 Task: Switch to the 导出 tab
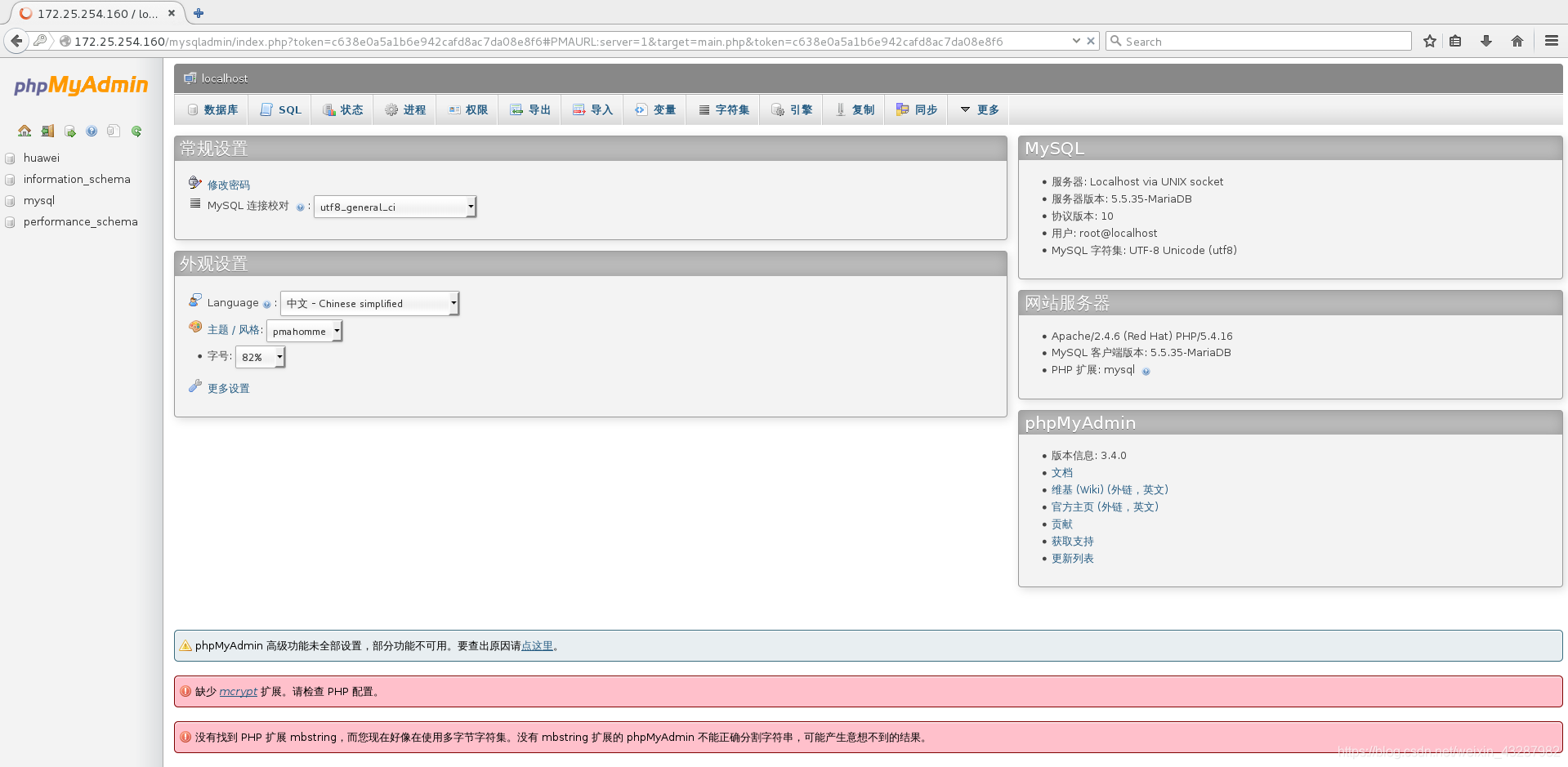point(530,109)
